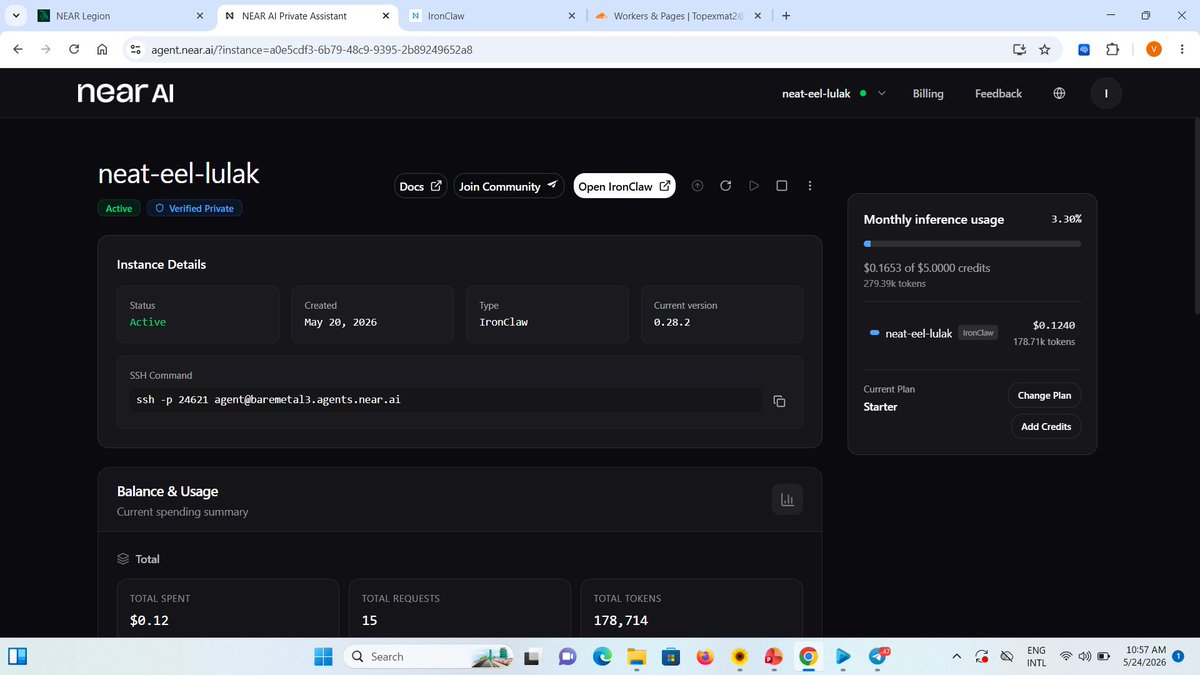1200x675 pixels.
Task: Open Chrome extensions puzzle icon
Action: 1112,49
